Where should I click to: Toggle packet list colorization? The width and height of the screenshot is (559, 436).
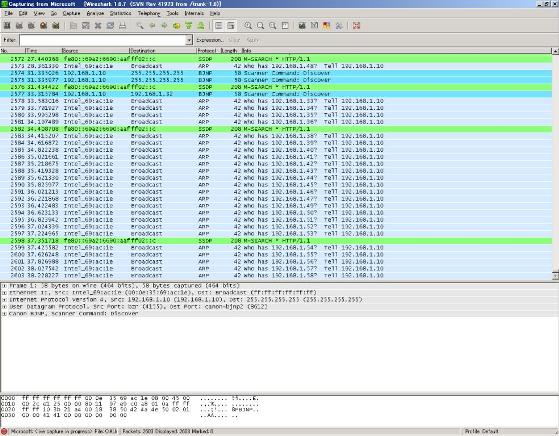(219, 26)
